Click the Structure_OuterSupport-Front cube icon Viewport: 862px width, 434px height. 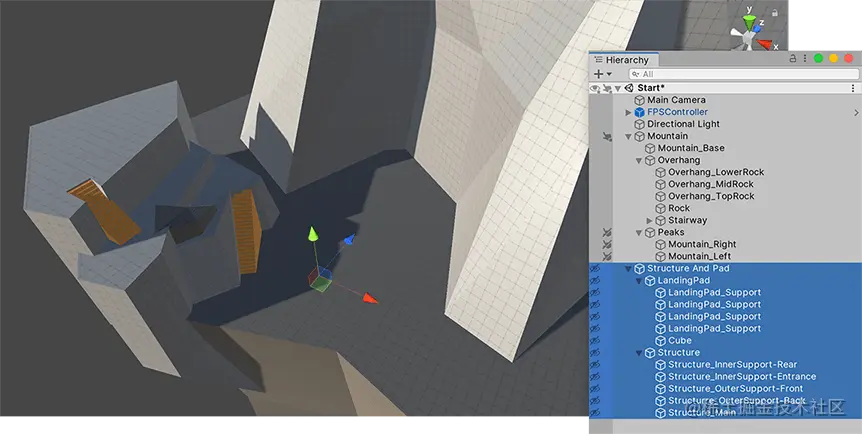point(660,389)
